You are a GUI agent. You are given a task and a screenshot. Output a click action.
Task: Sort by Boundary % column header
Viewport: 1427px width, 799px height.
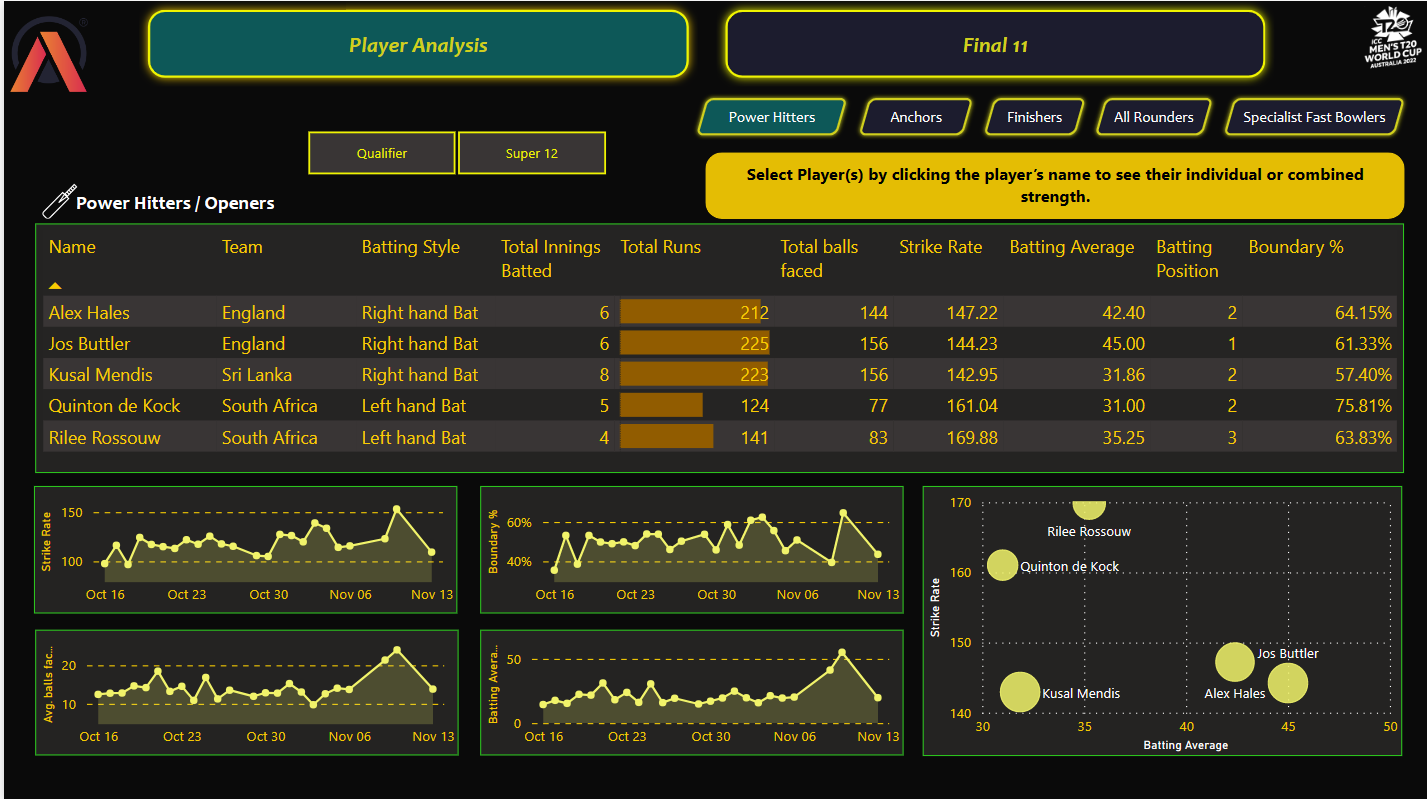pos(1295,247)
